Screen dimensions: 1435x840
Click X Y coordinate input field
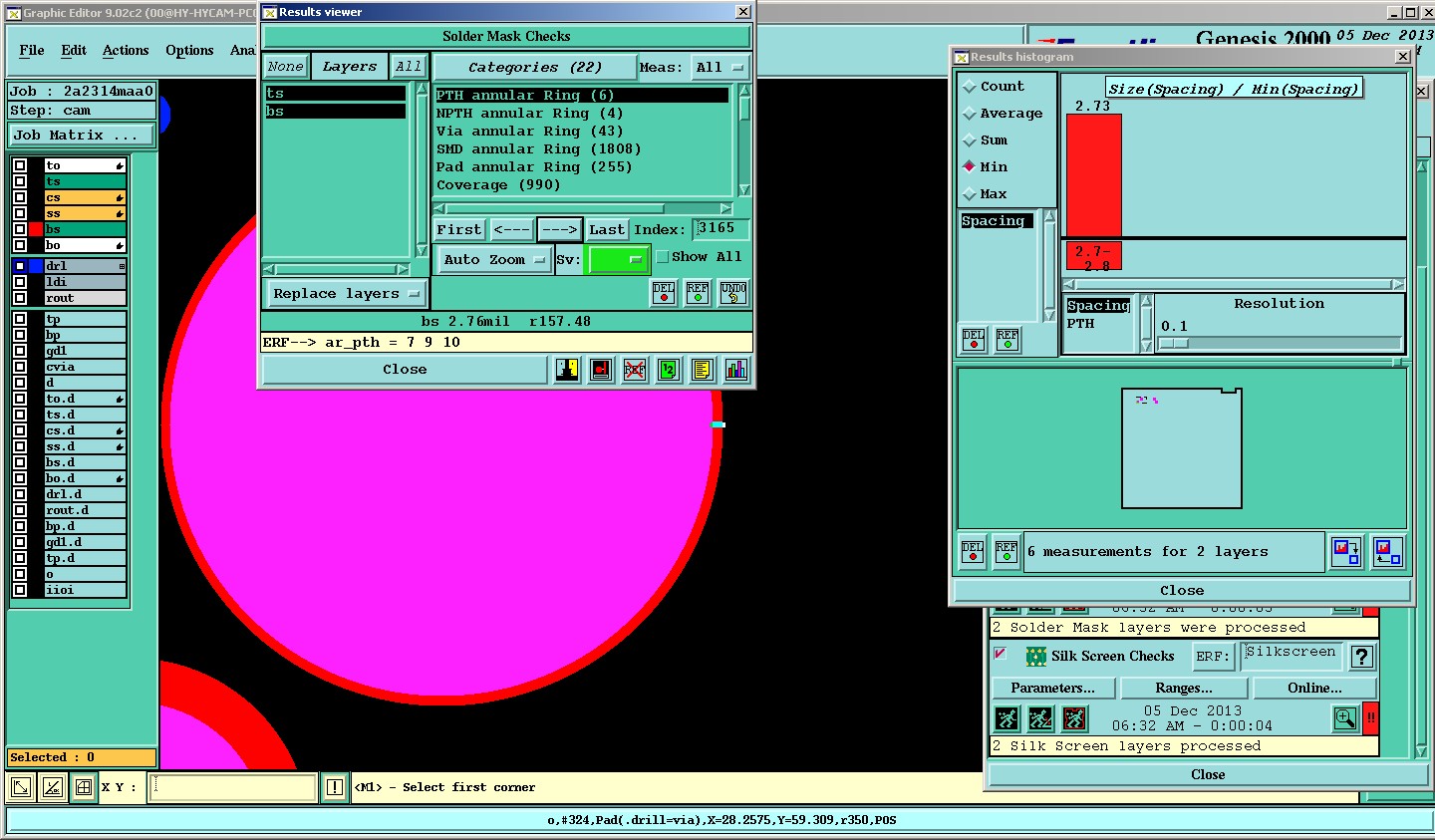pos(233,787)
